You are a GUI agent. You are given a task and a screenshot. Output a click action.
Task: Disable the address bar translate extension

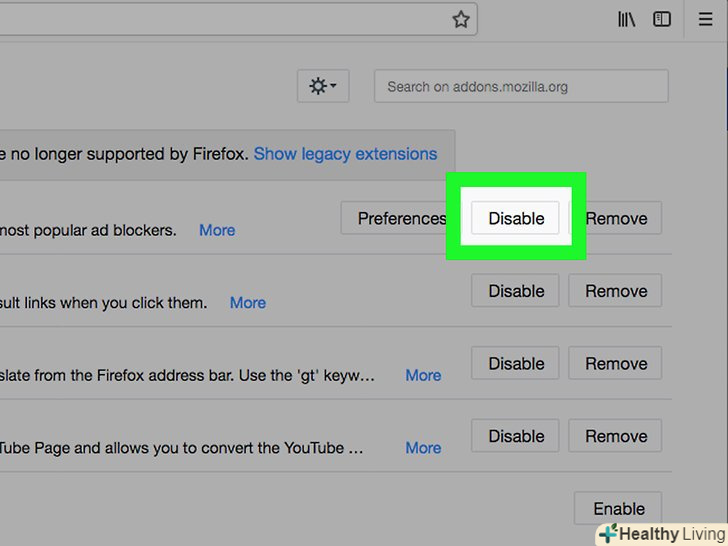click(516, 364)
